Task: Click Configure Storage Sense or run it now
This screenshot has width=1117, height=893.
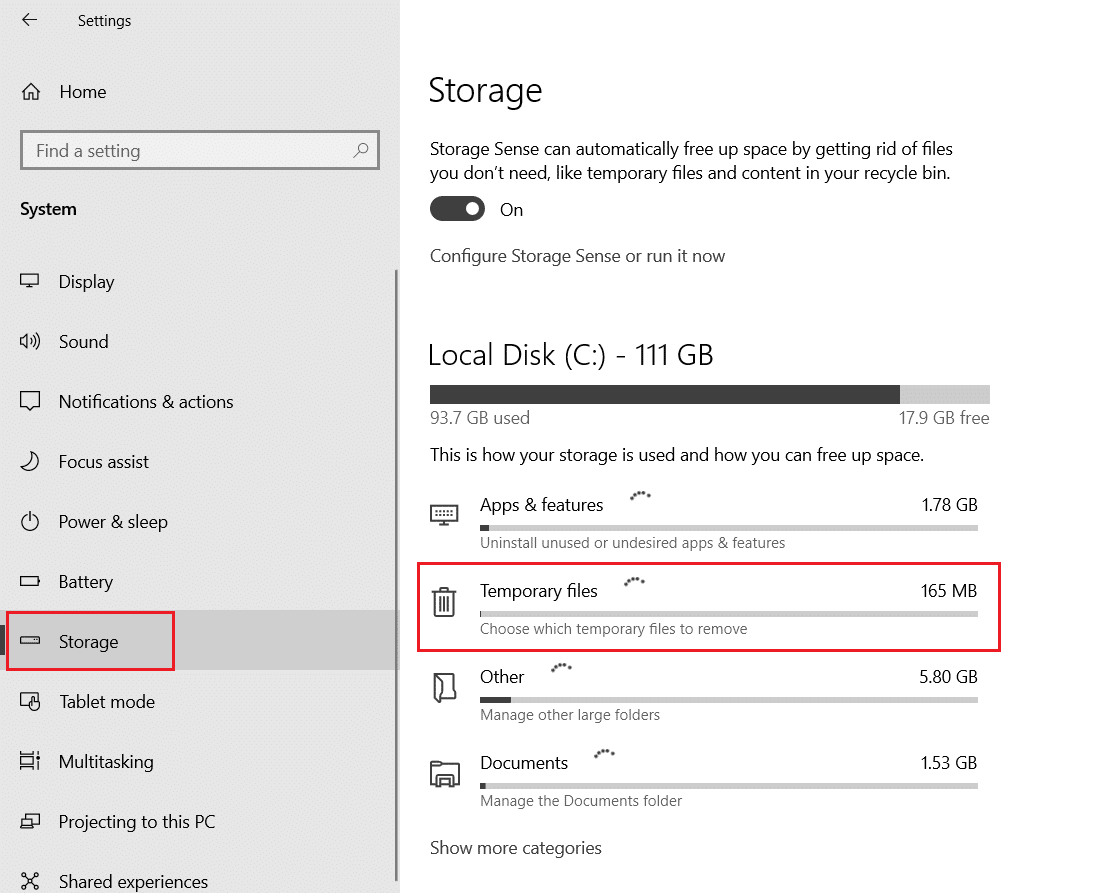Action: click(x=577, y=256)
